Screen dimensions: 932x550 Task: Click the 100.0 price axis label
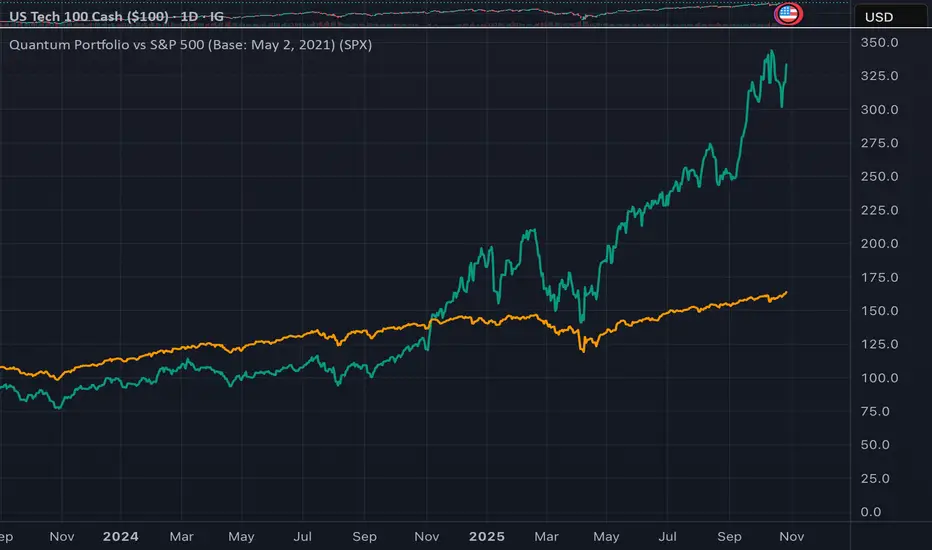point(879,378)
